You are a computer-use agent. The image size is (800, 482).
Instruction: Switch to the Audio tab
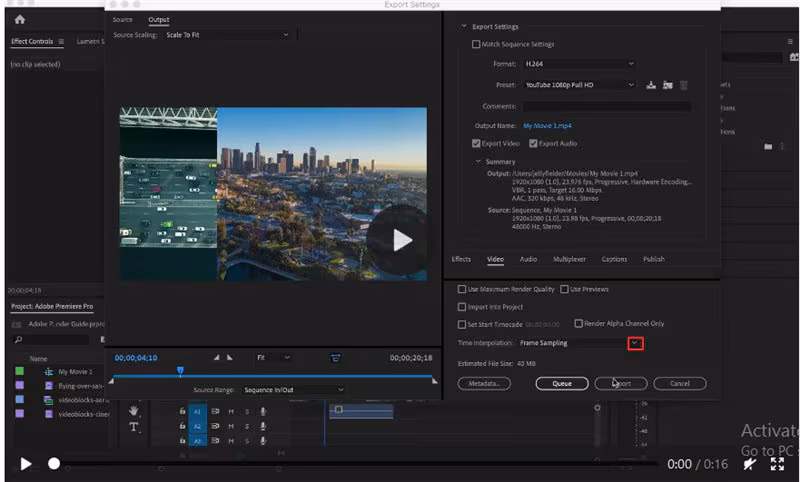point(528,259)
